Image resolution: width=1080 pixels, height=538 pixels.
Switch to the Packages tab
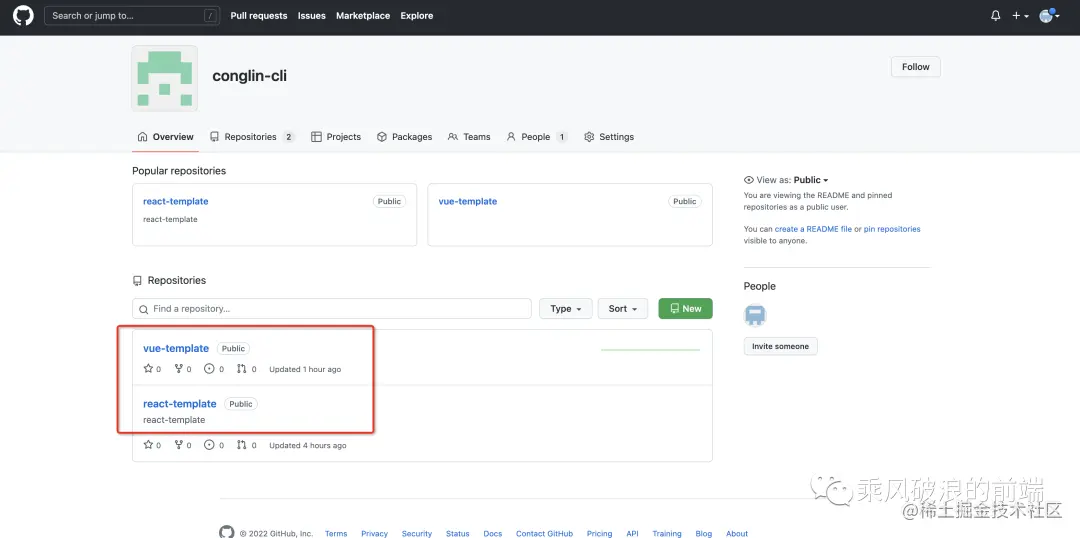tap(404, 137)
